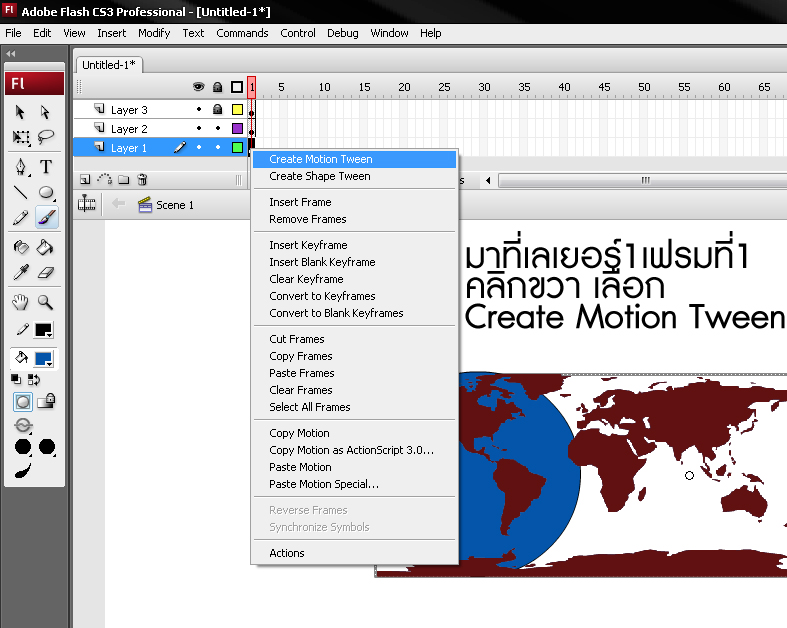Select the Pencil tool
The height and width of the screenshot is (628, 787).
[21, 218]
